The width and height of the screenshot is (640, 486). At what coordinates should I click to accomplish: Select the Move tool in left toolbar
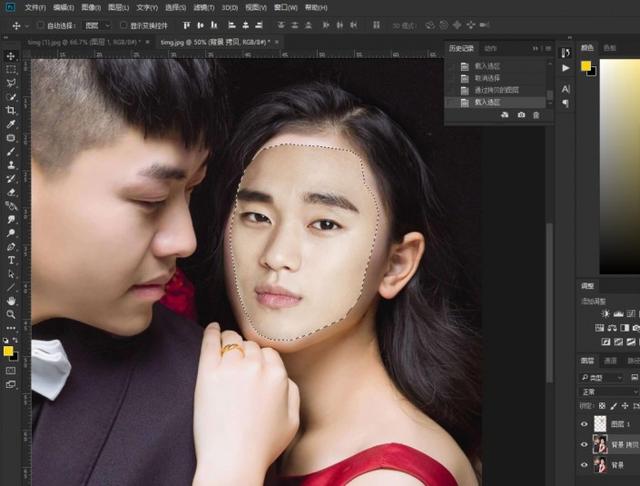[11, 55]
